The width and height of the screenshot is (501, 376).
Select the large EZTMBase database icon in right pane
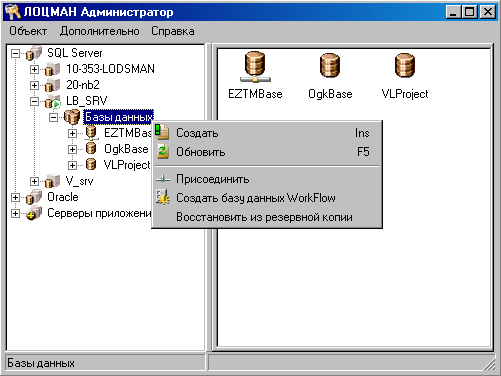[x=255, y=67]
